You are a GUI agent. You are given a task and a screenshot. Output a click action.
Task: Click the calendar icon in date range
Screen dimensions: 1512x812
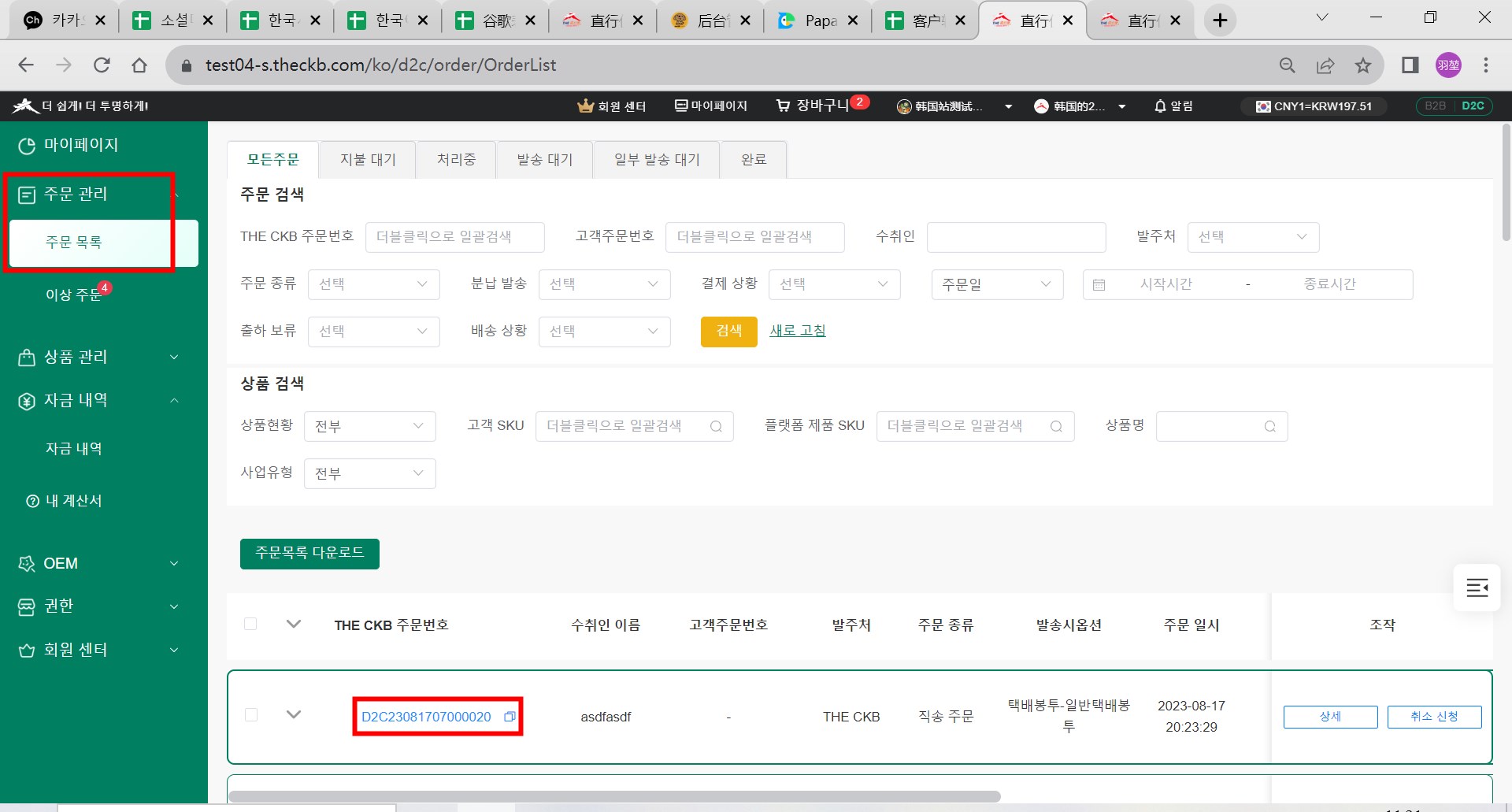(1099, 284)
